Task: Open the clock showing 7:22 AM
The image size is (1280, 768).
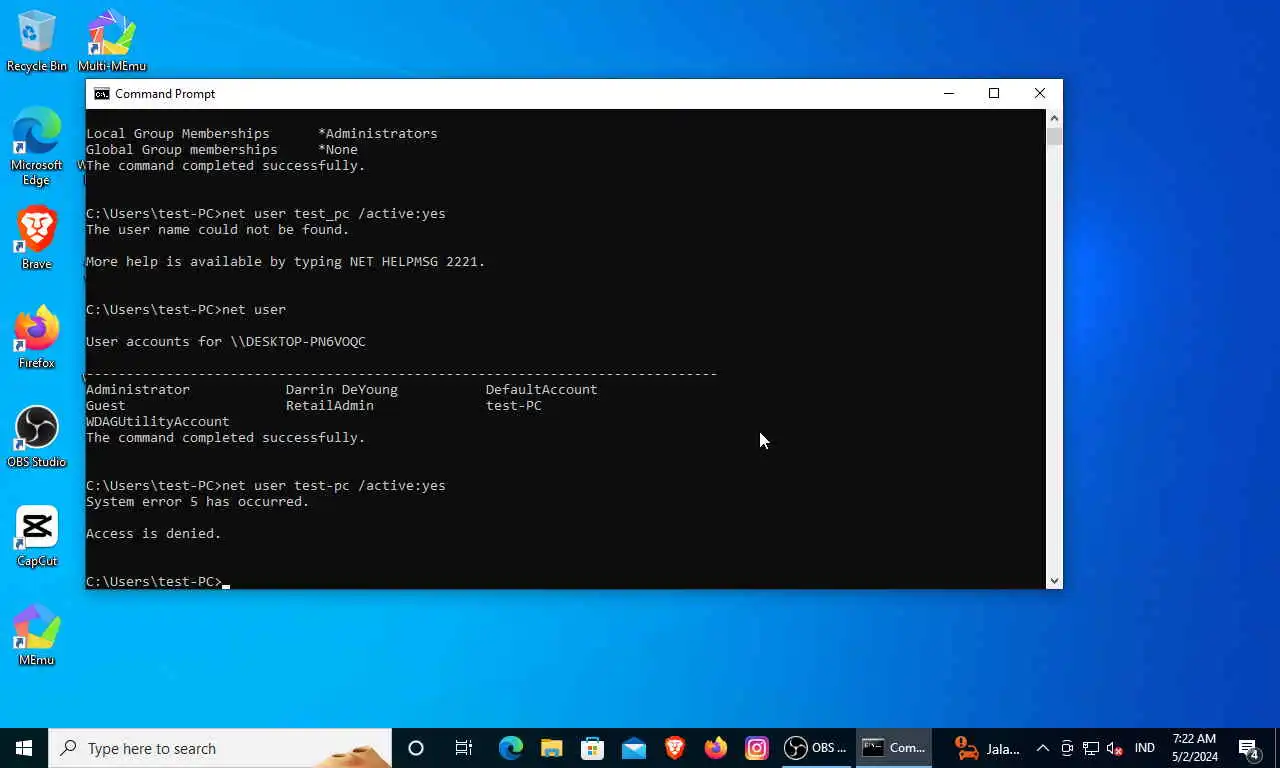Action: (1195, 748)
